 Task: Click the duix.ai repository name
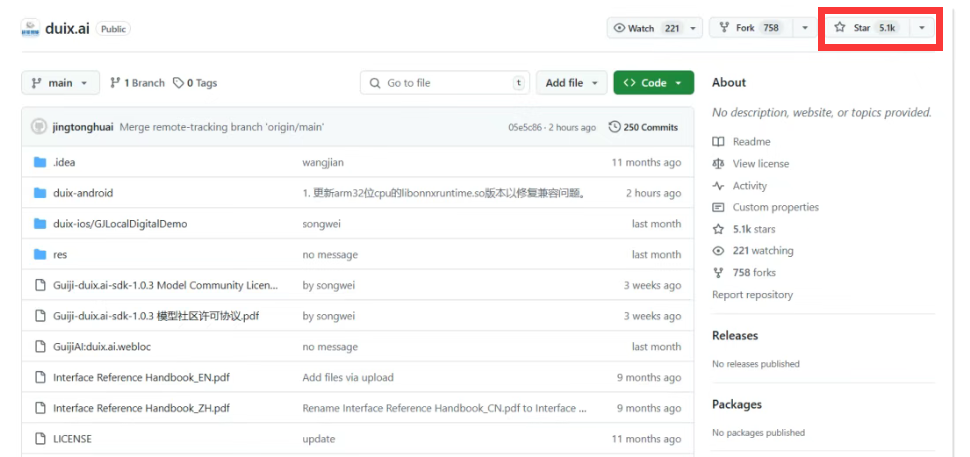[x=67, y=28]
